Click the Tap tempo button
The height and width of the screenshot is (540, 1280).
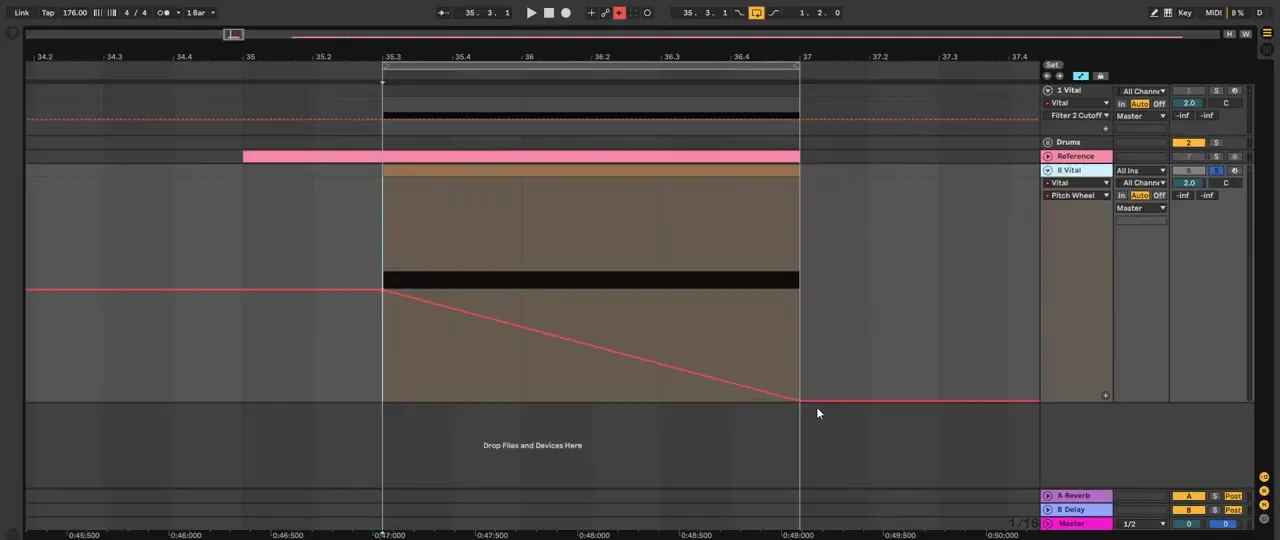click(x=47, y=13)
